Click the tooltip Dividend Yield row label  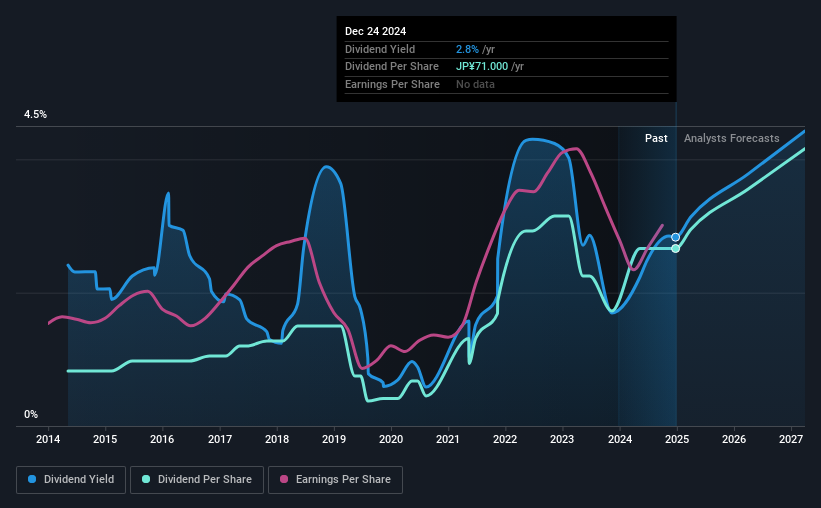coord(380,49)
